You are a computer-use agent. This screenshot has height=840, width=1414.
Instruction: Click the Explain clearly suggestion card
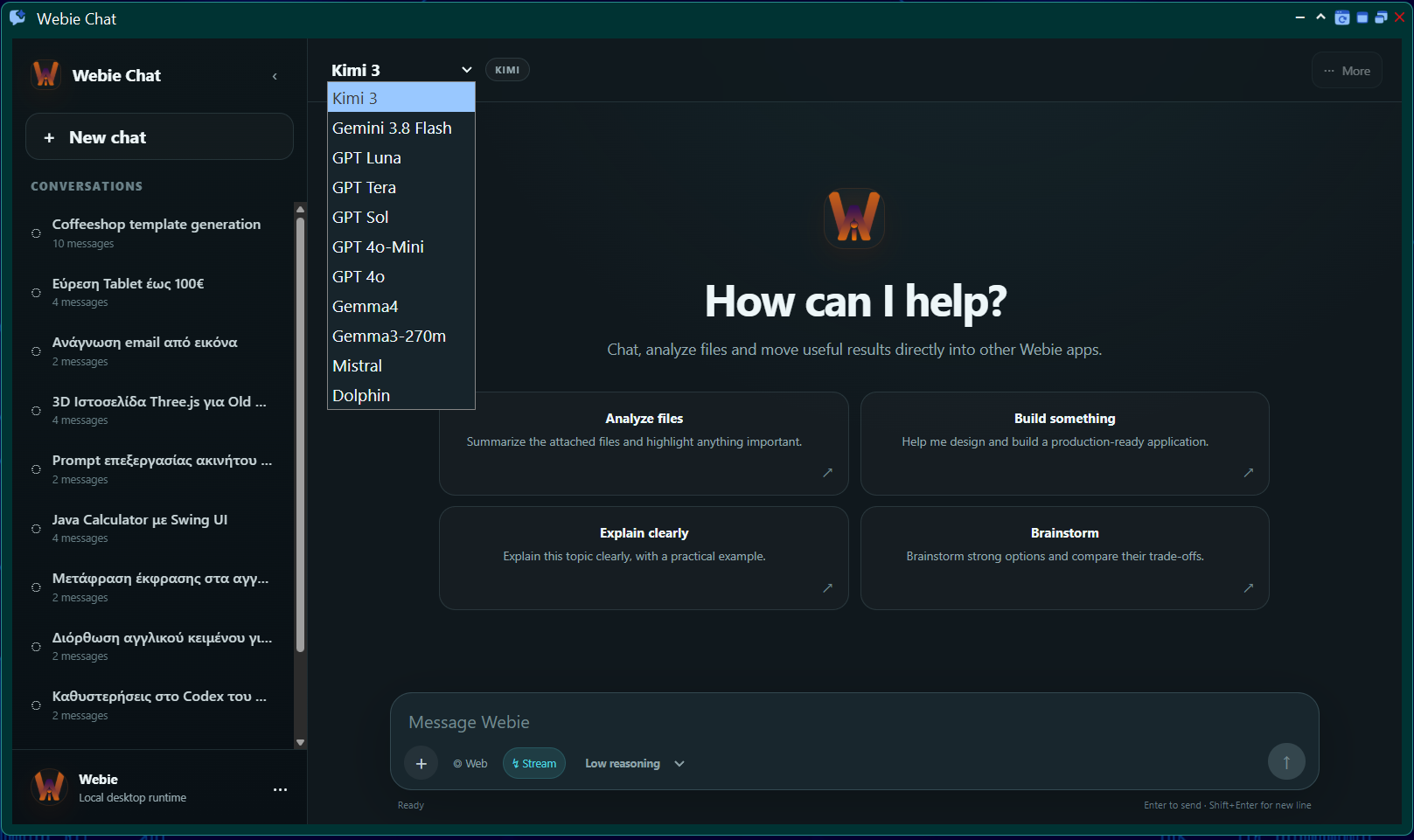644,558
